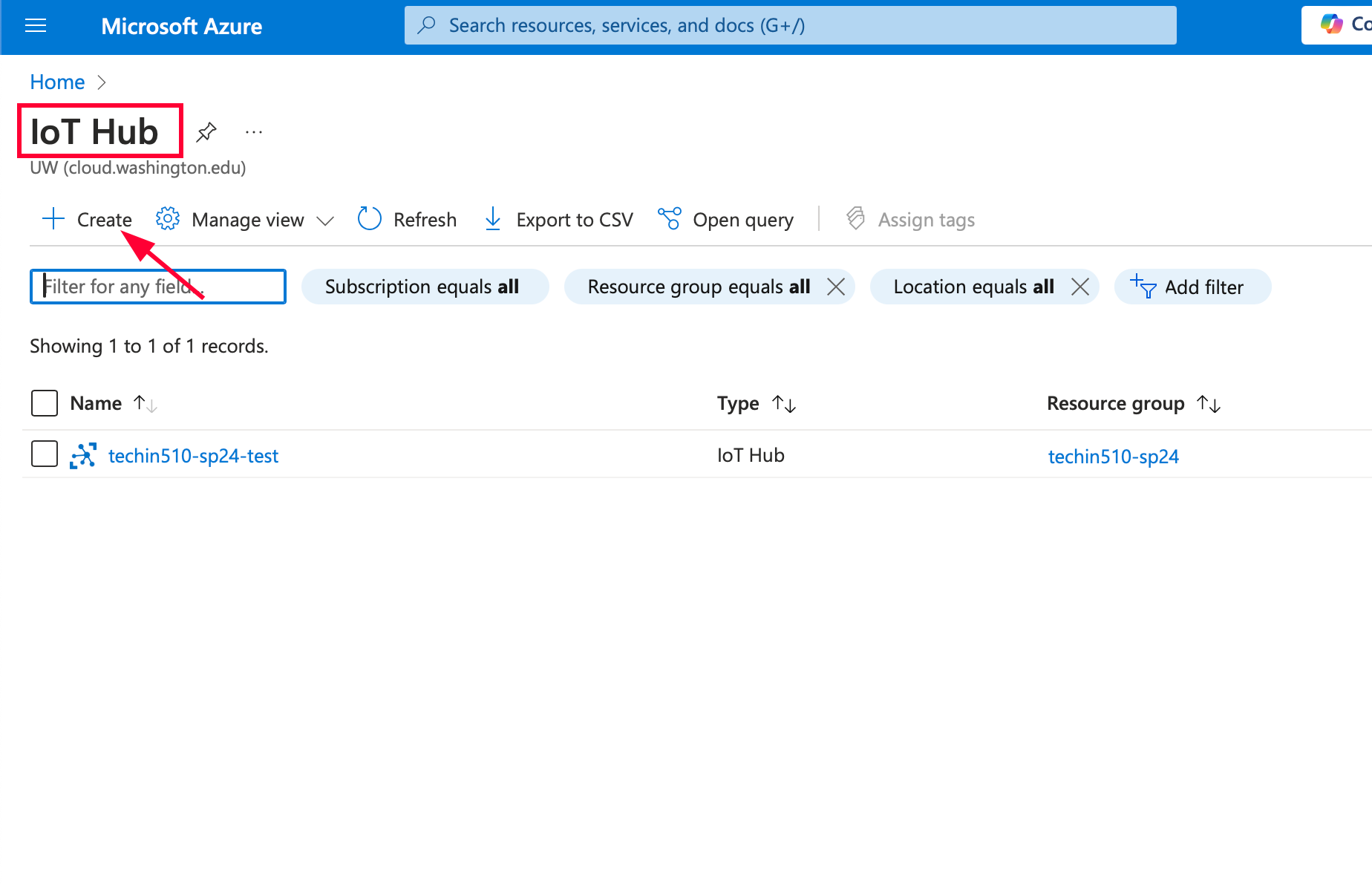This screenshot has width=1372, height=885.
Task: Sort by Name column
Action: tap(114, 403)
